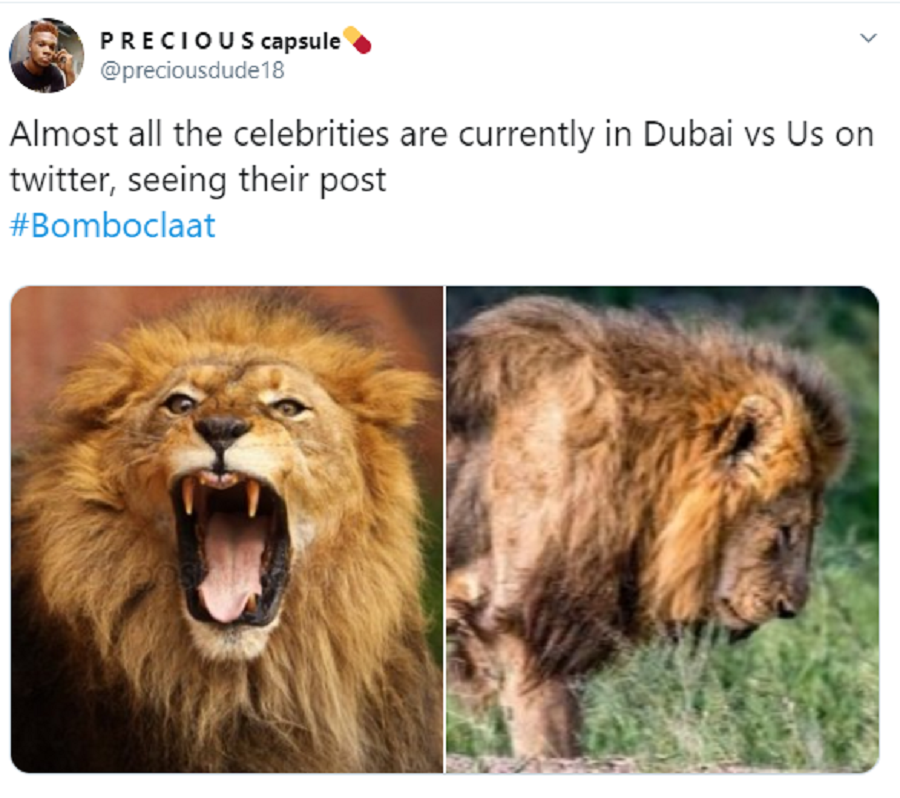Click the "twitter, seeing their post" text line
Image resolution: width=900 pixels, height=798 pixels.
[198, 181]
